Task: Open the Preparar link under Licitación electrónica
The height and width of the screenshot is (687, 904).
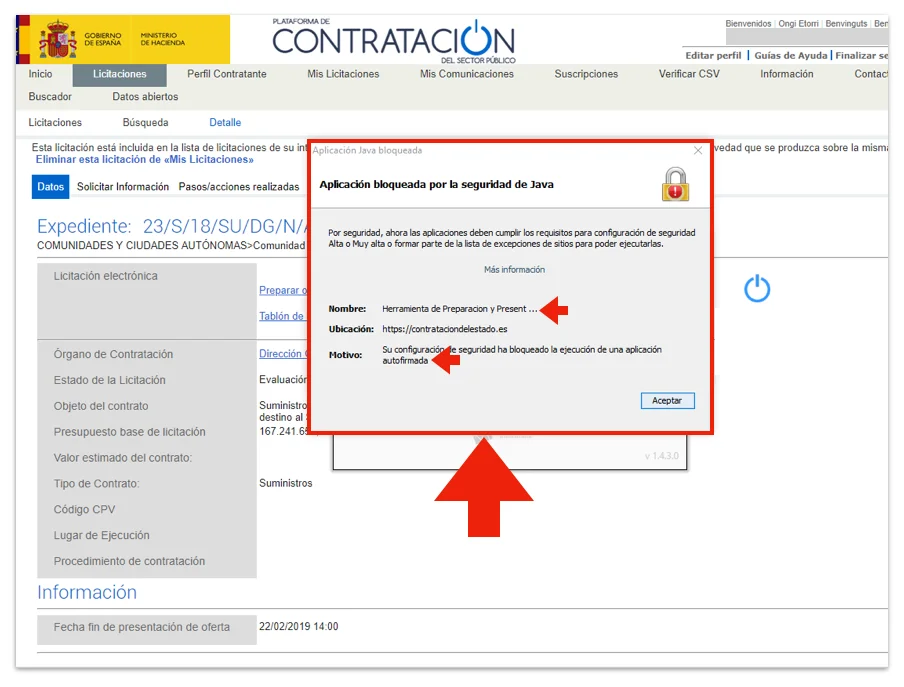Action: click(283, 290)
